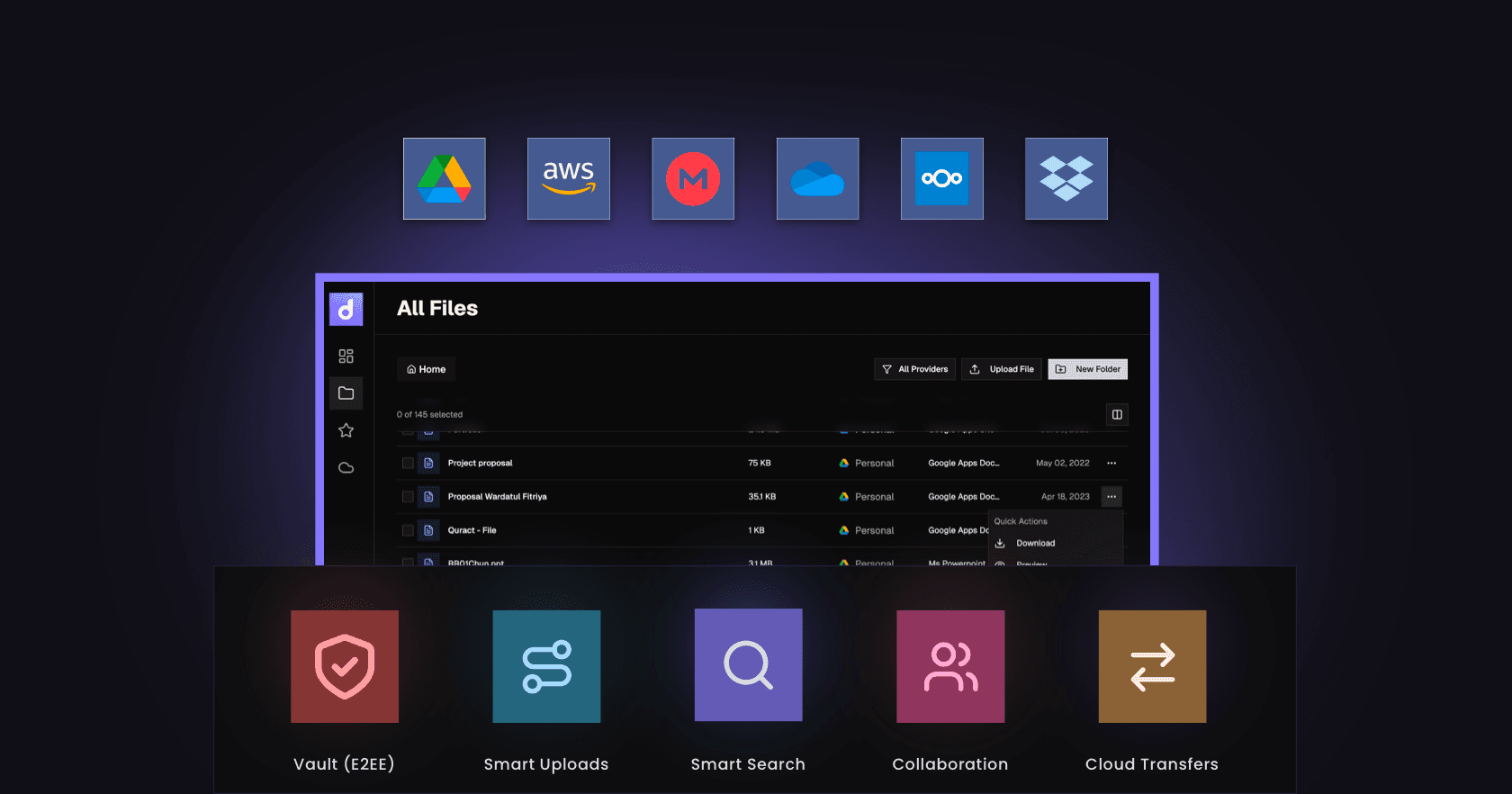
Task: Click the MEGA provider icon
Action: [x=693, y=178]
